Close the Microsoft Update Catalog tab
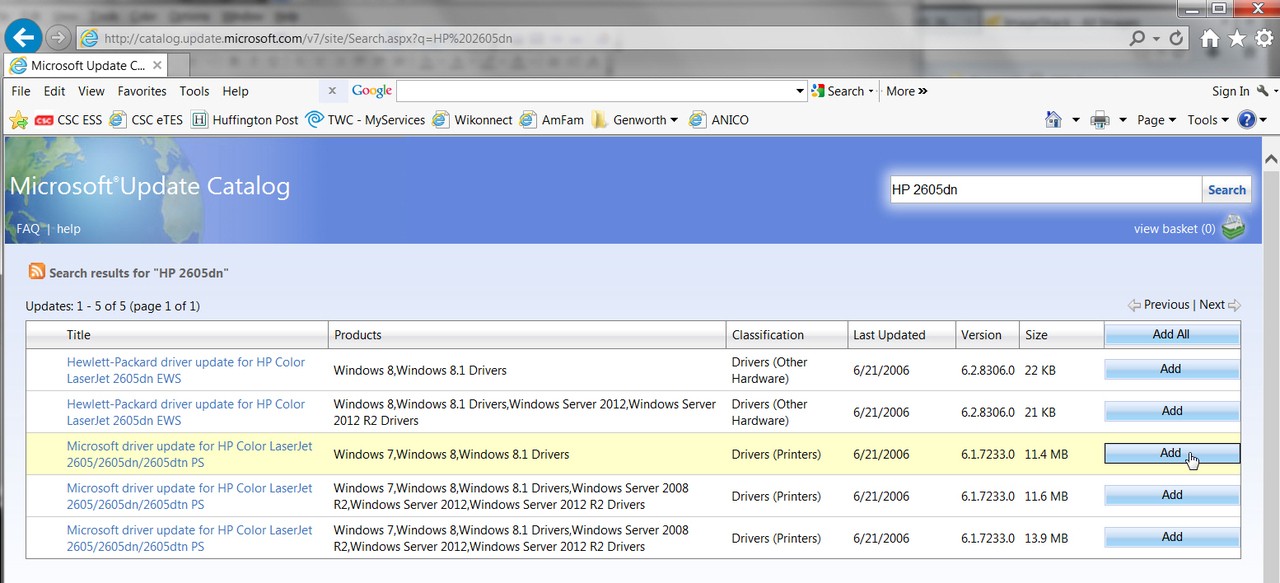Viewport: 1280px width, 583px height. 155,65
